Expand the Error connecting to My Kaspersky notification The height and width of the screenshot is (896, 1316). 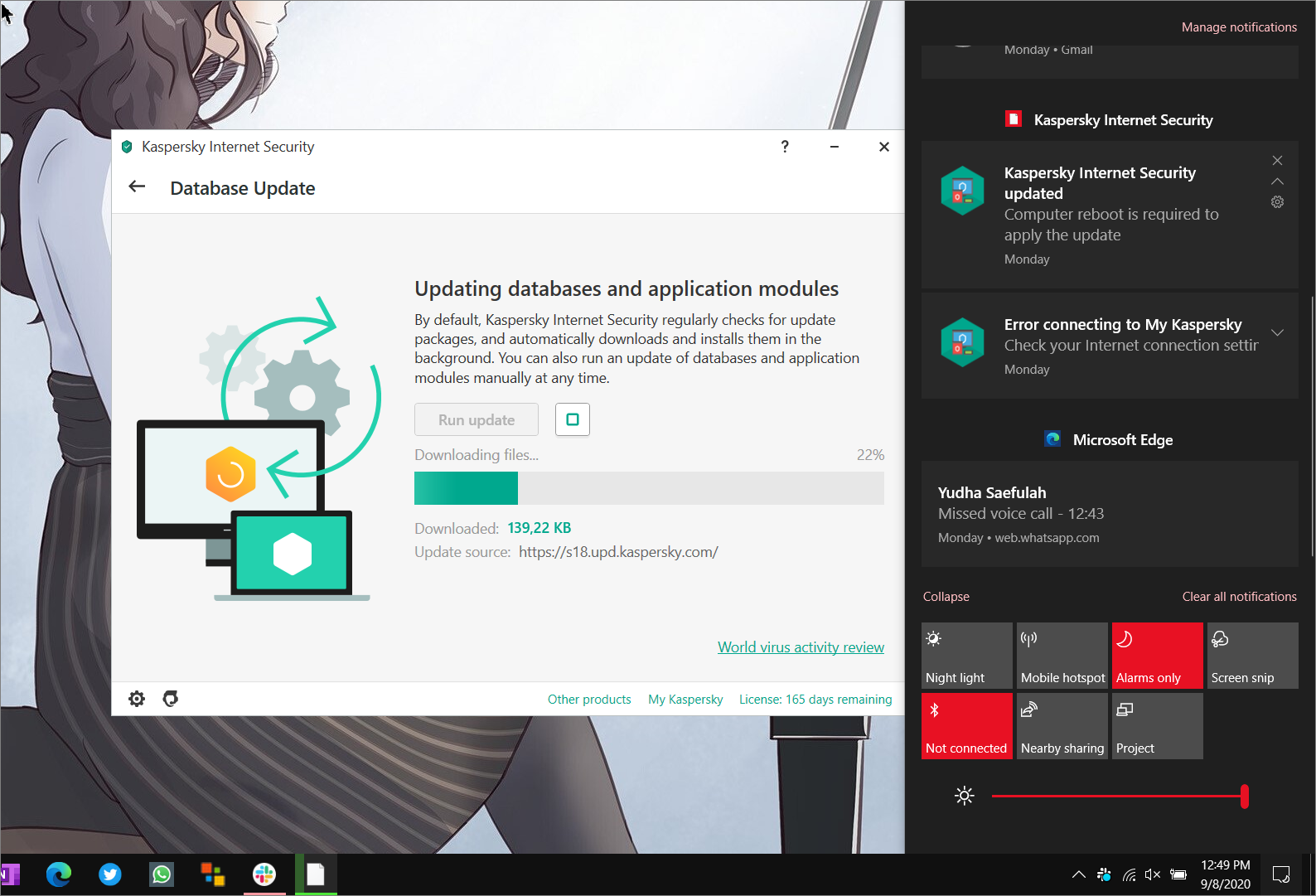click(1277, 332)
